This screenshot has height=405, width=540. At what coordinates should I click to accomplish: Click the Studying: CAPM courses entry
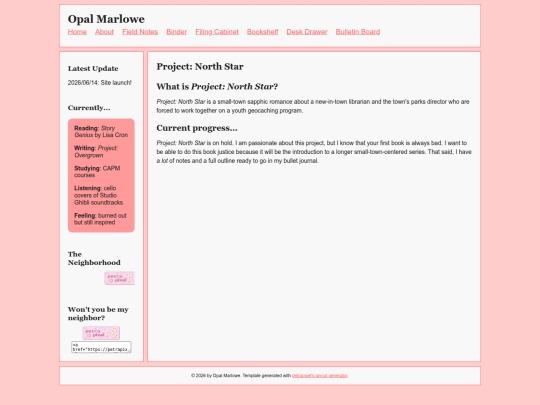97,172
